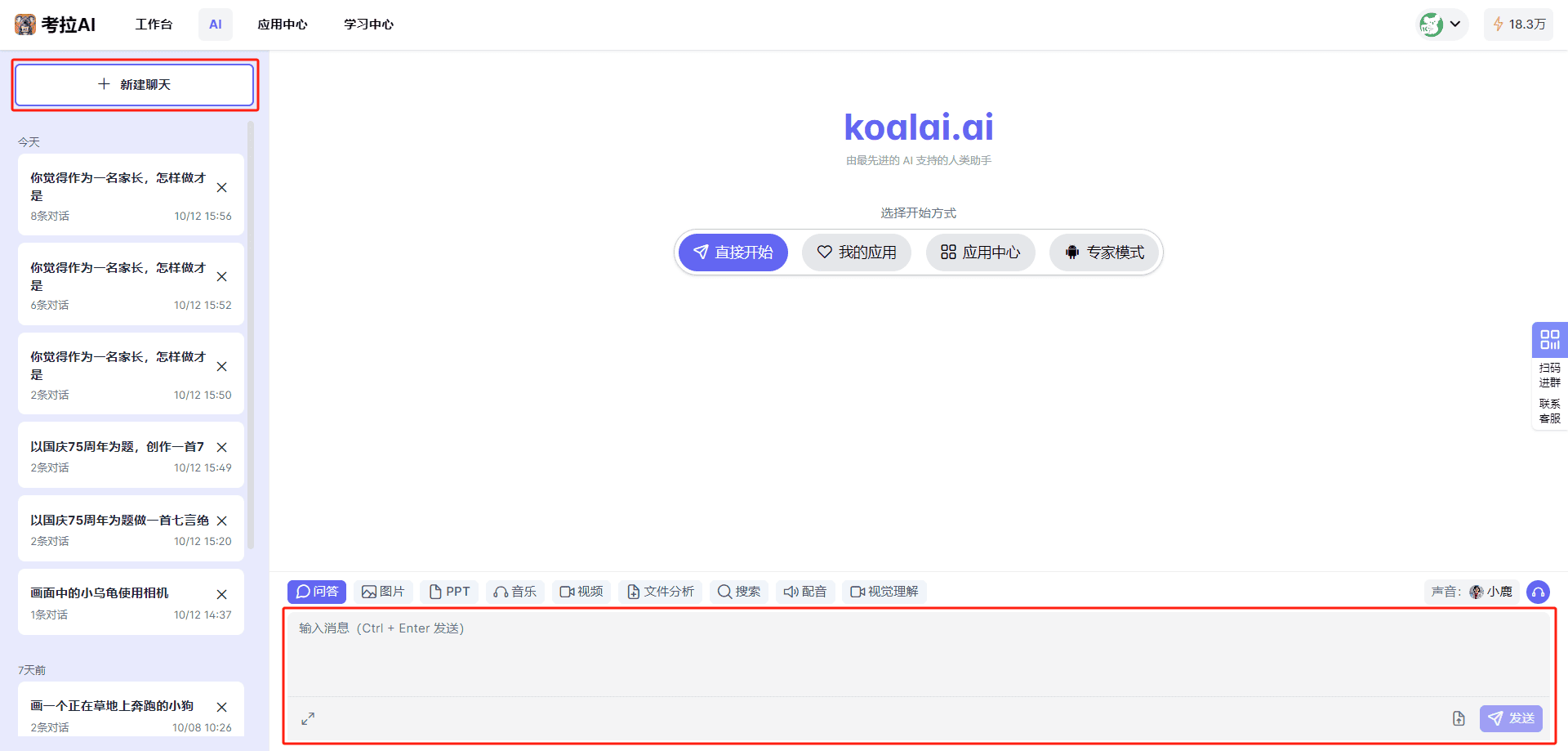This screenshot has height=751, width=1568.
Task: Switch to PPT mode
Action: 449,592
